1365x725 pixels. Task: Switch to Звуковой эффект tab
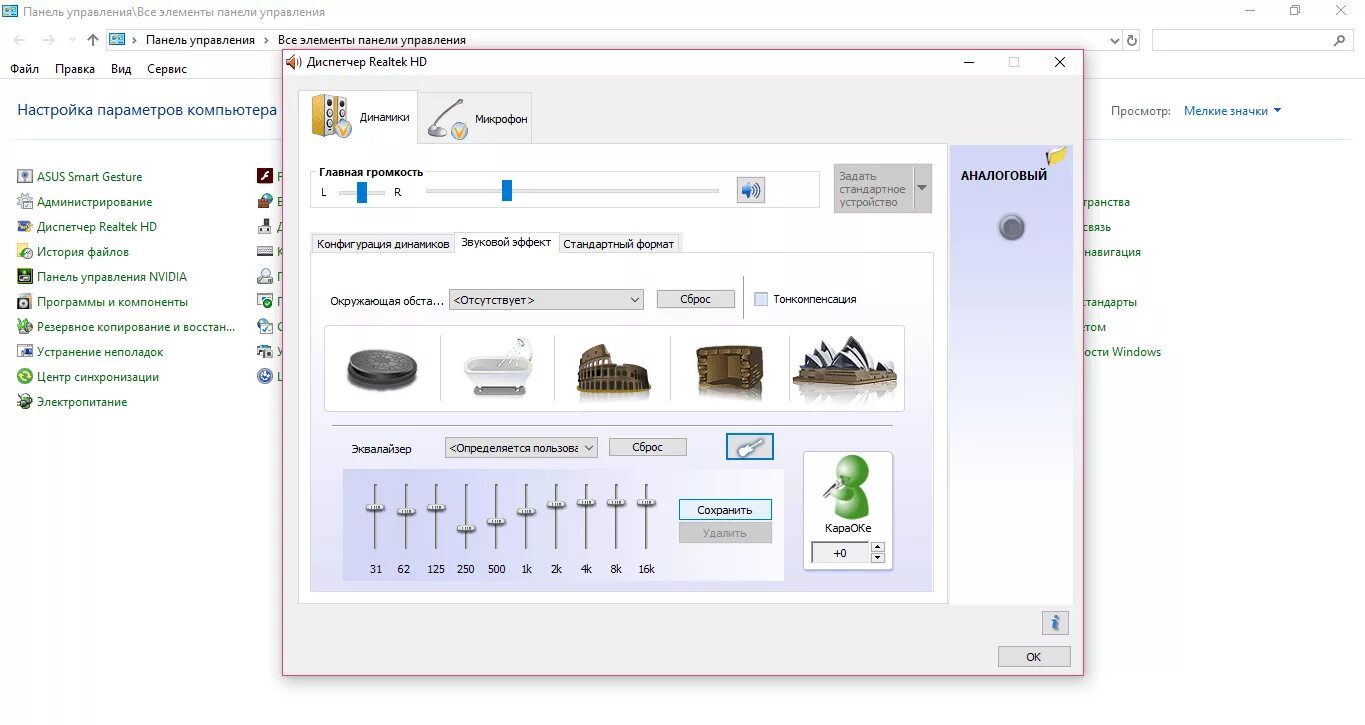point(506,242)
